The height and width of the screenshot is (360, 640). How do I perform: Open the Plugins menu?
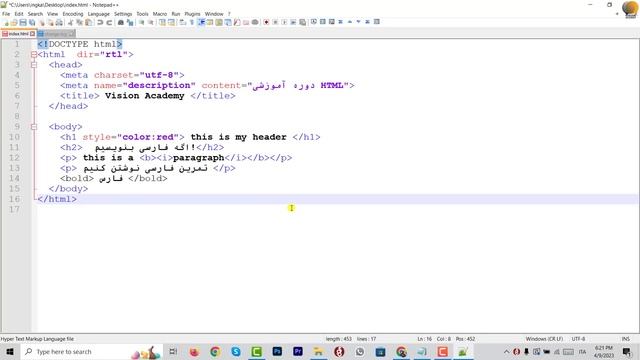192,14
